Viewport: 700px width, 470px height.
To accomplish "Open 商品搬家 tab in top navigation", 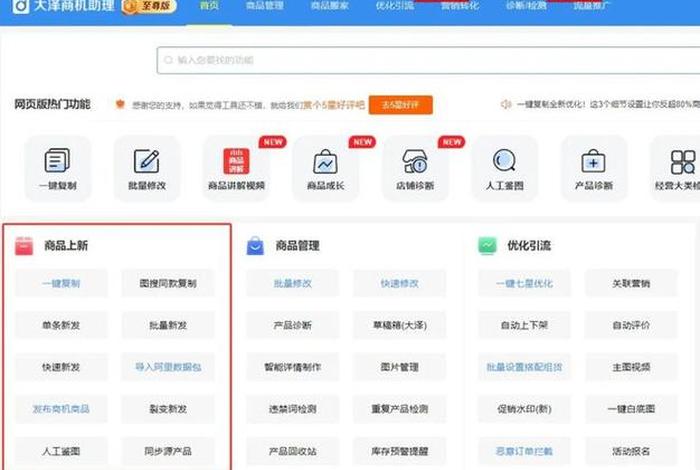I will click(x=329, y=6).
